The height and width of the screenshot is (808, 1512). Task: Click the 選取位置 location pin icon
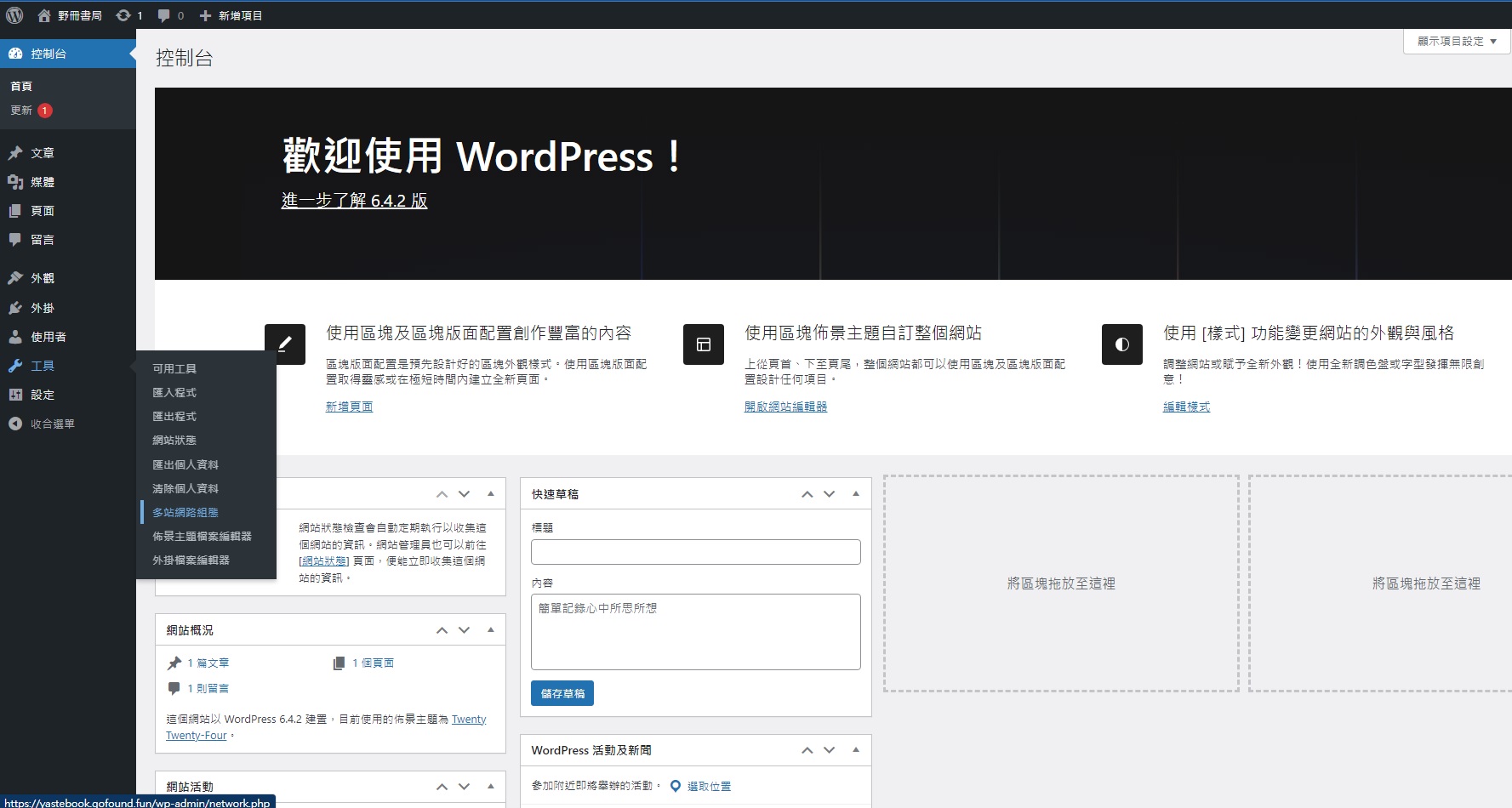676,786
